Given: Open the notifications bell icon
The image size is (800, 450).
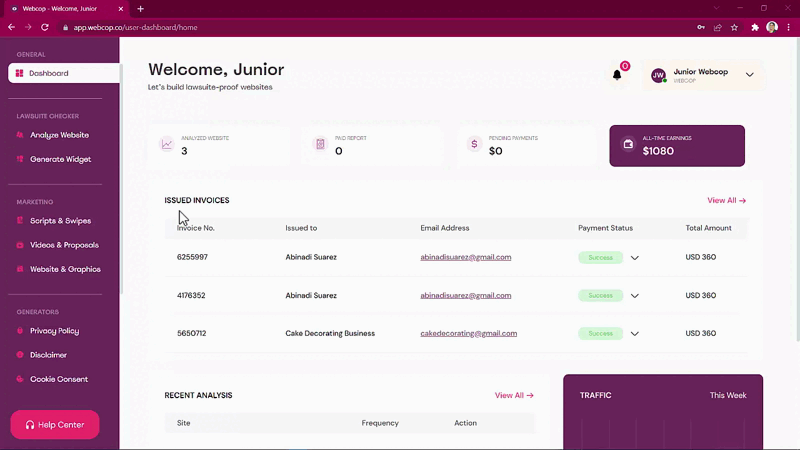Looking at the screenshot, I should (617, 75).
